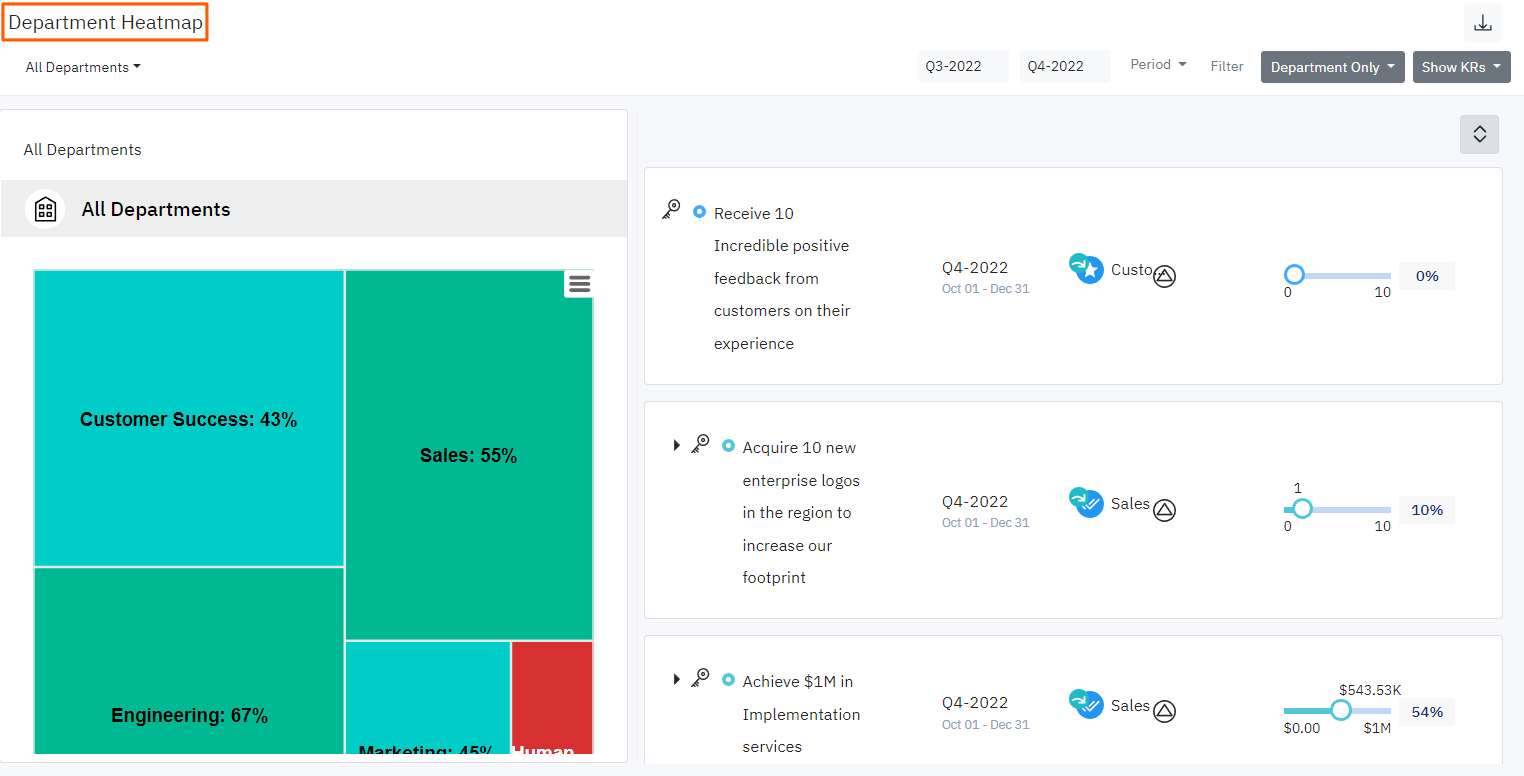This screenshot has width=1524, height=776.
Task: Click the building icon next to All Departments
Action: click(x=45, y=208)
